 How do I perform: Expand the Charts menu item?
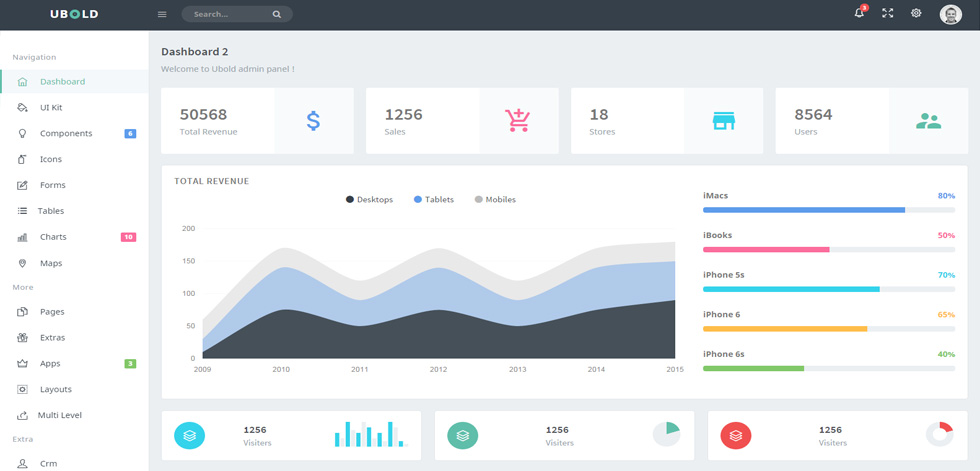74,237
